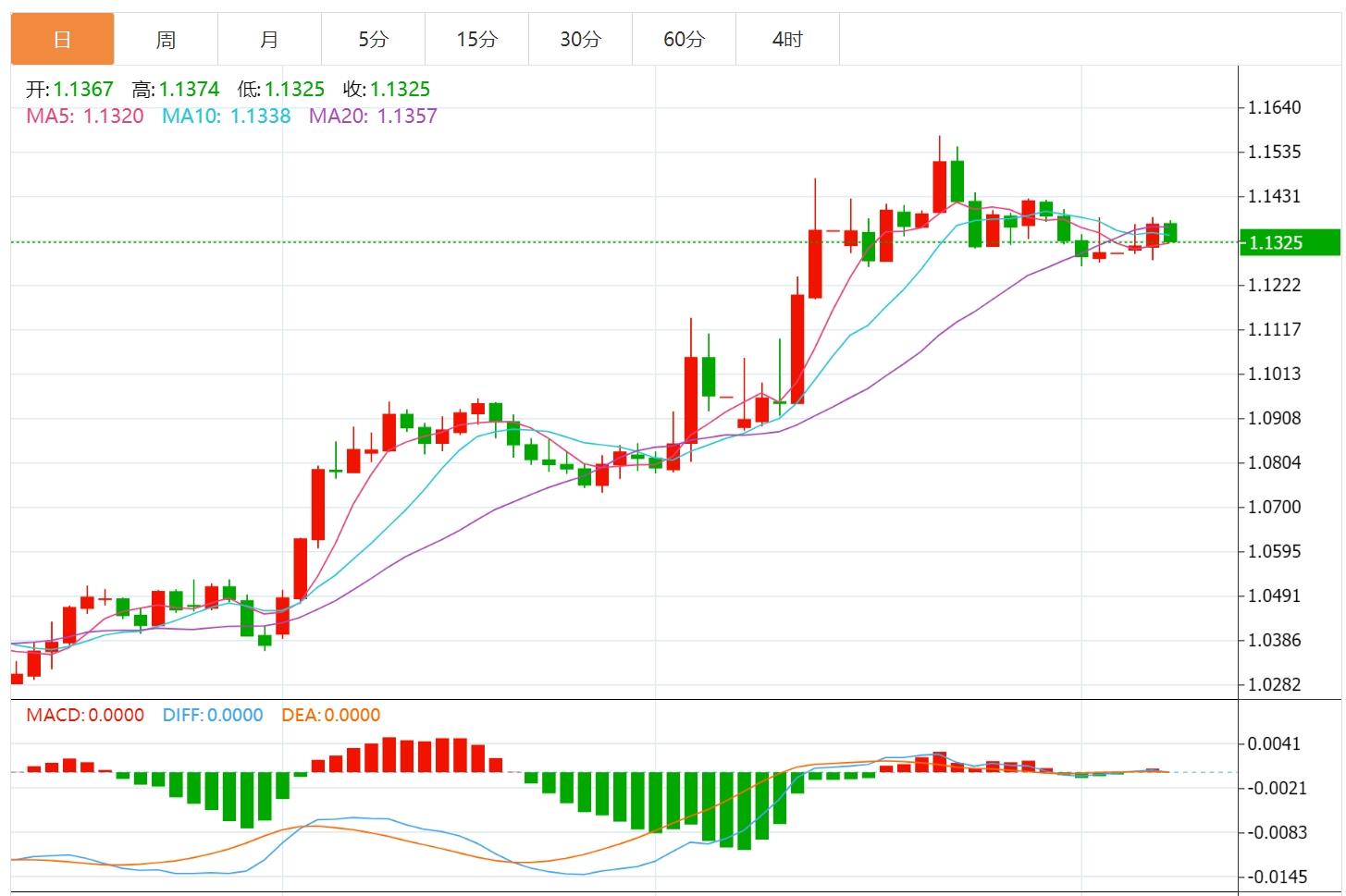Click the green 1.1325 current price tag

coord(1288,242)
